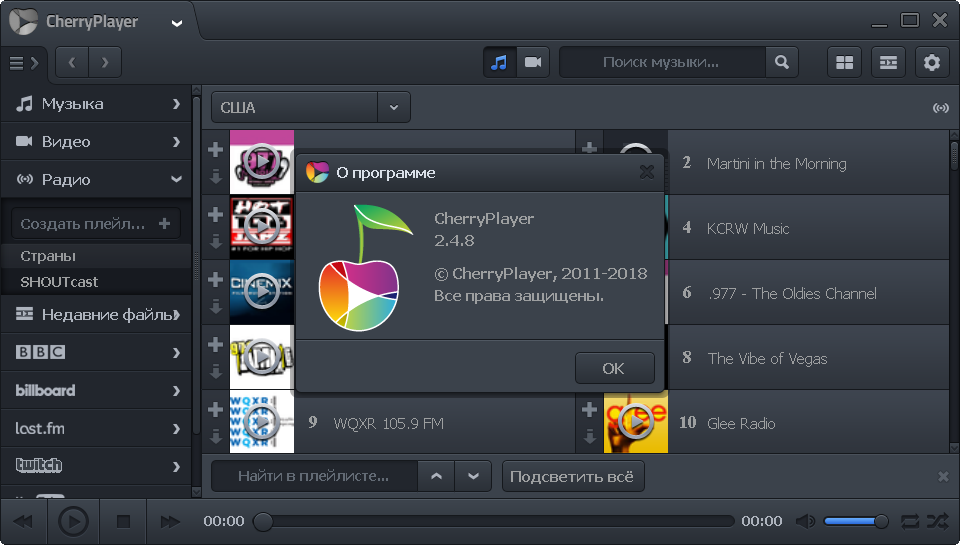Click the sidebar vertical scrollbar
This screenshot has height=545, width=960.
coord(197,292)
